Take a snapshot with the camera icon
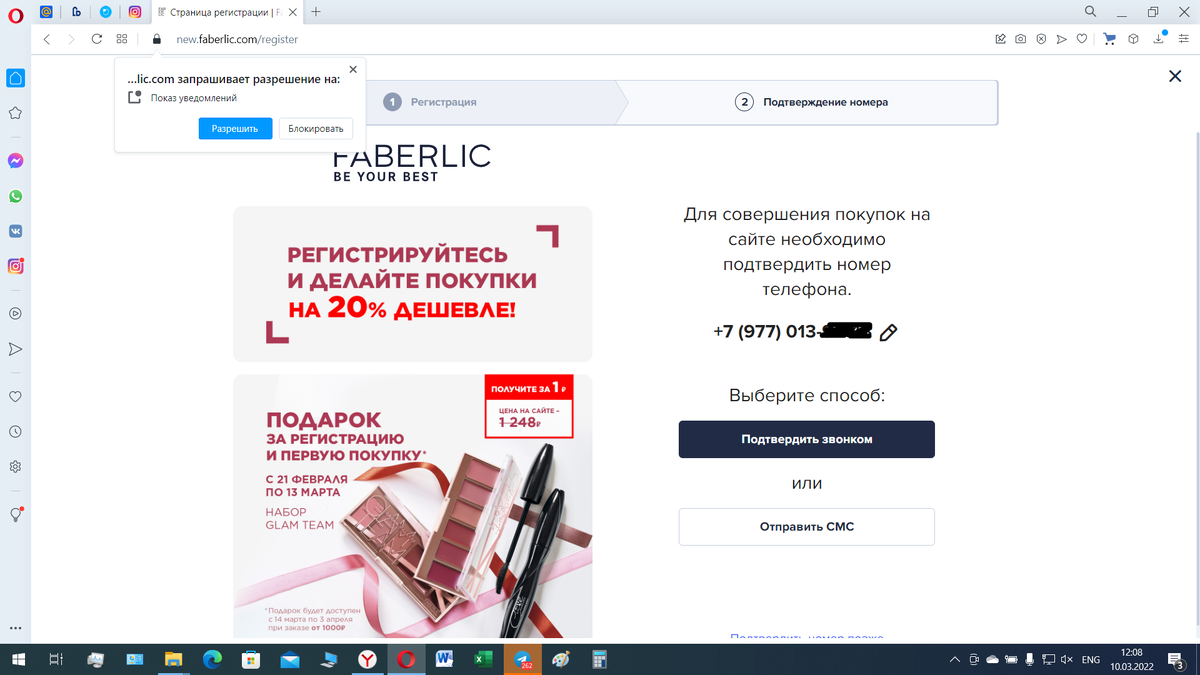 (1020, 39)
